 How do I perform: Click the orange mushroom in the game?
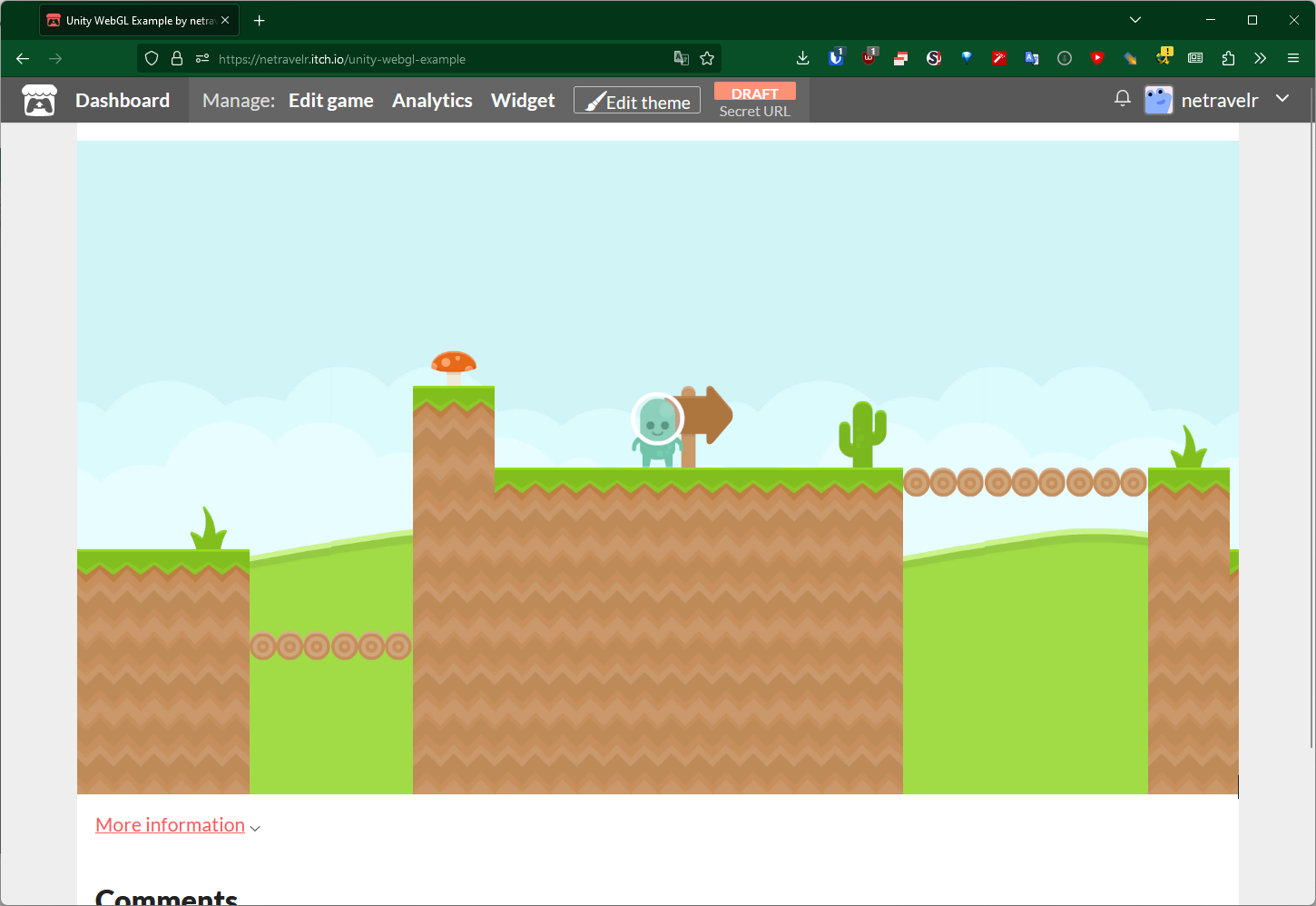point(454,368)
